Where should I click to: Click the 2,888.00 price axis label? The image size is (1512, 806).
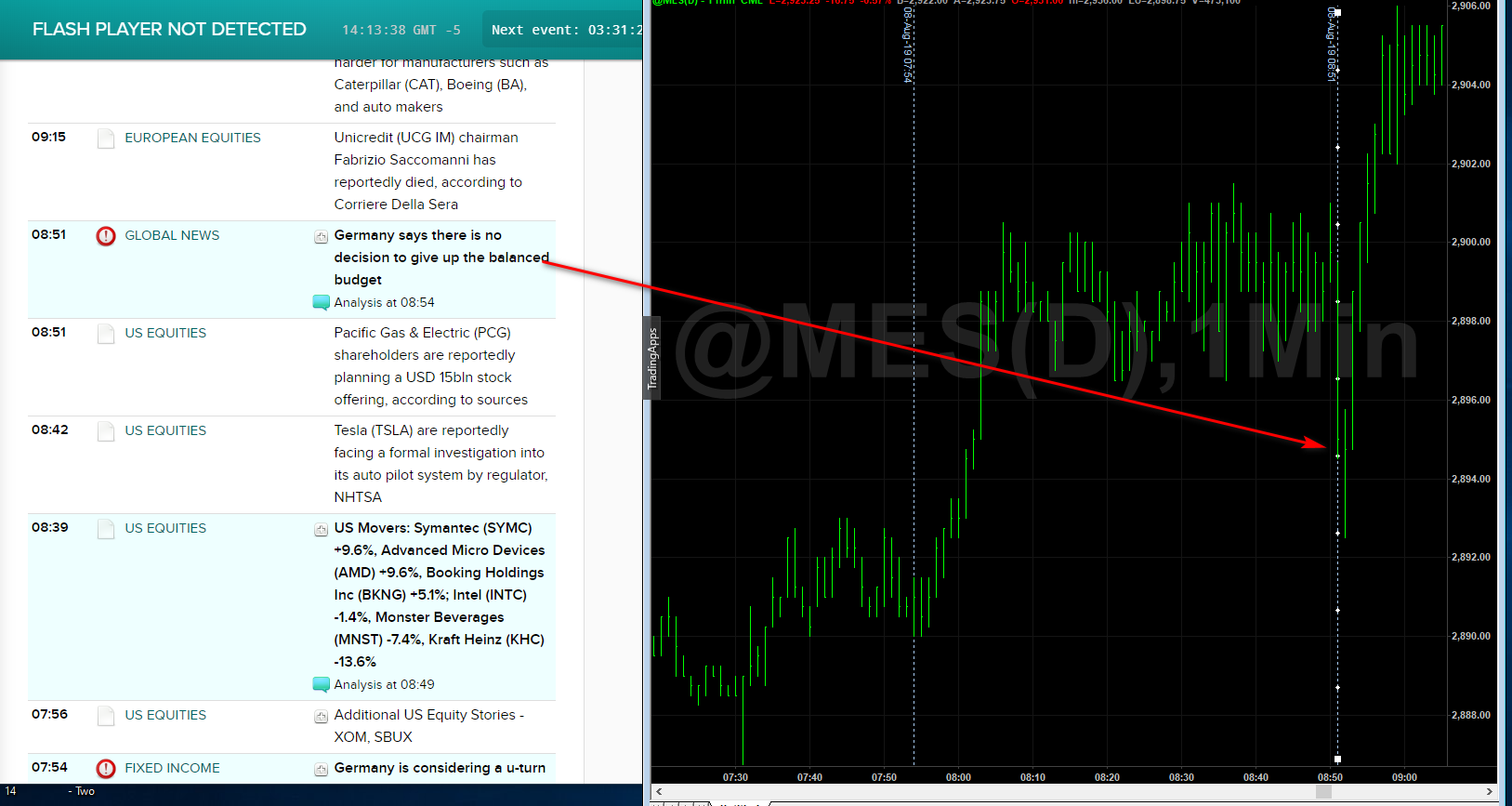pyautogui.click(x=1470, y=715)
